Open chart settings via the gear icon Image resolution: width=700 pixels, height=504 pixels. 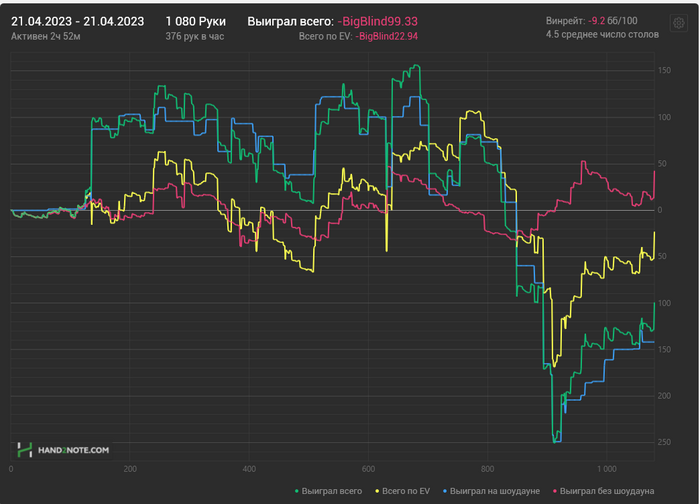click(x=679, y=22)
